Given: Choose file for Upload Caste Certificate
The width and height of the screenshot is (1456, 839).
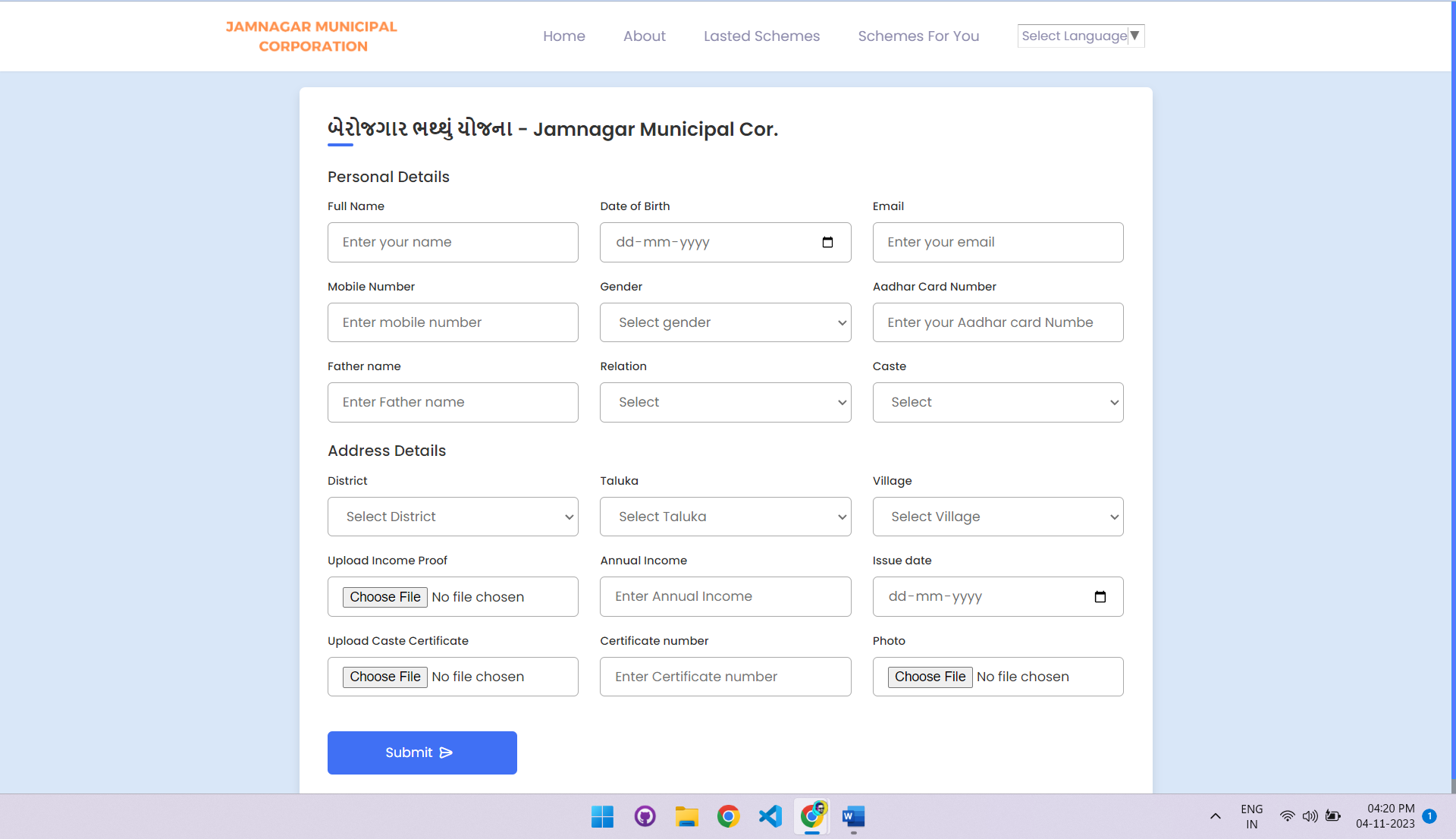Looking at the screenshot, I should tap(384, 676).
